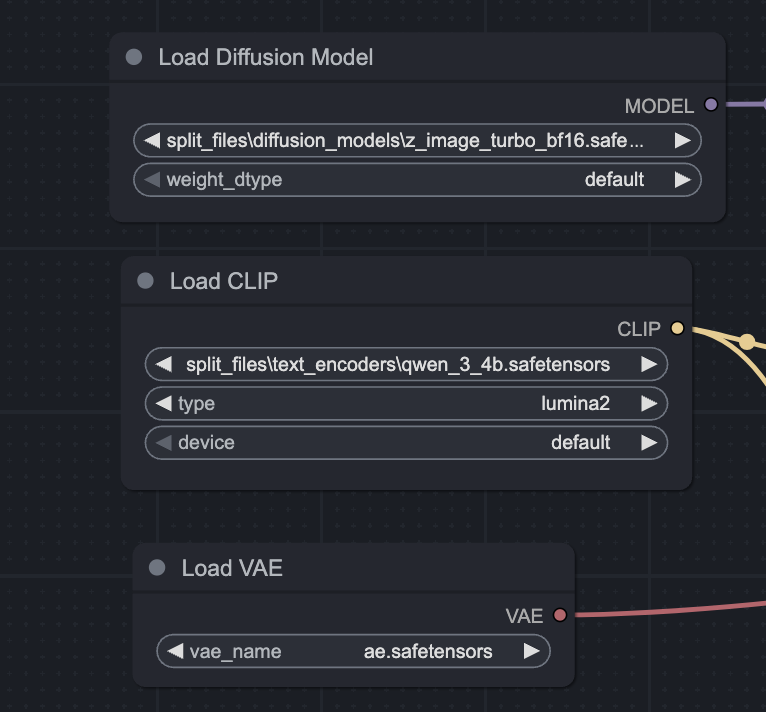The image size is (766, 712).
Task: Click next arrow on diffusion model filename
Action: click(x=682, y=141)
